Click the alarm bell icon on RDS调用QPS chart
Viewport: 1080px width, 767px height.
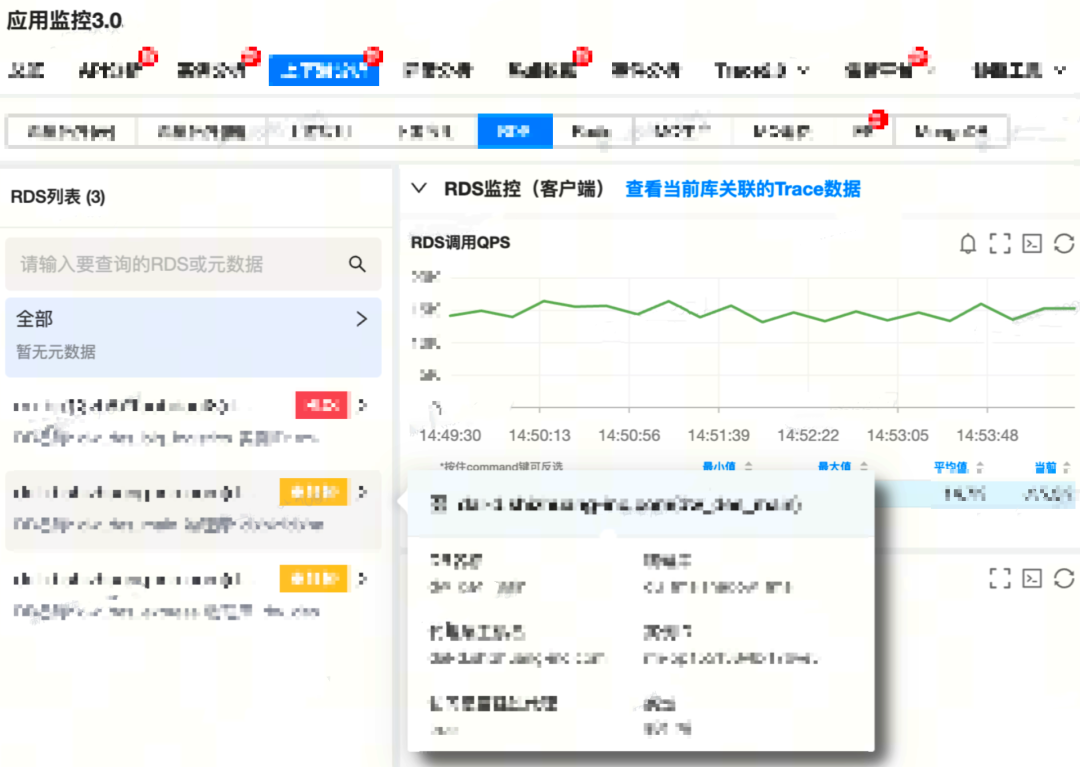coord(968,244)
